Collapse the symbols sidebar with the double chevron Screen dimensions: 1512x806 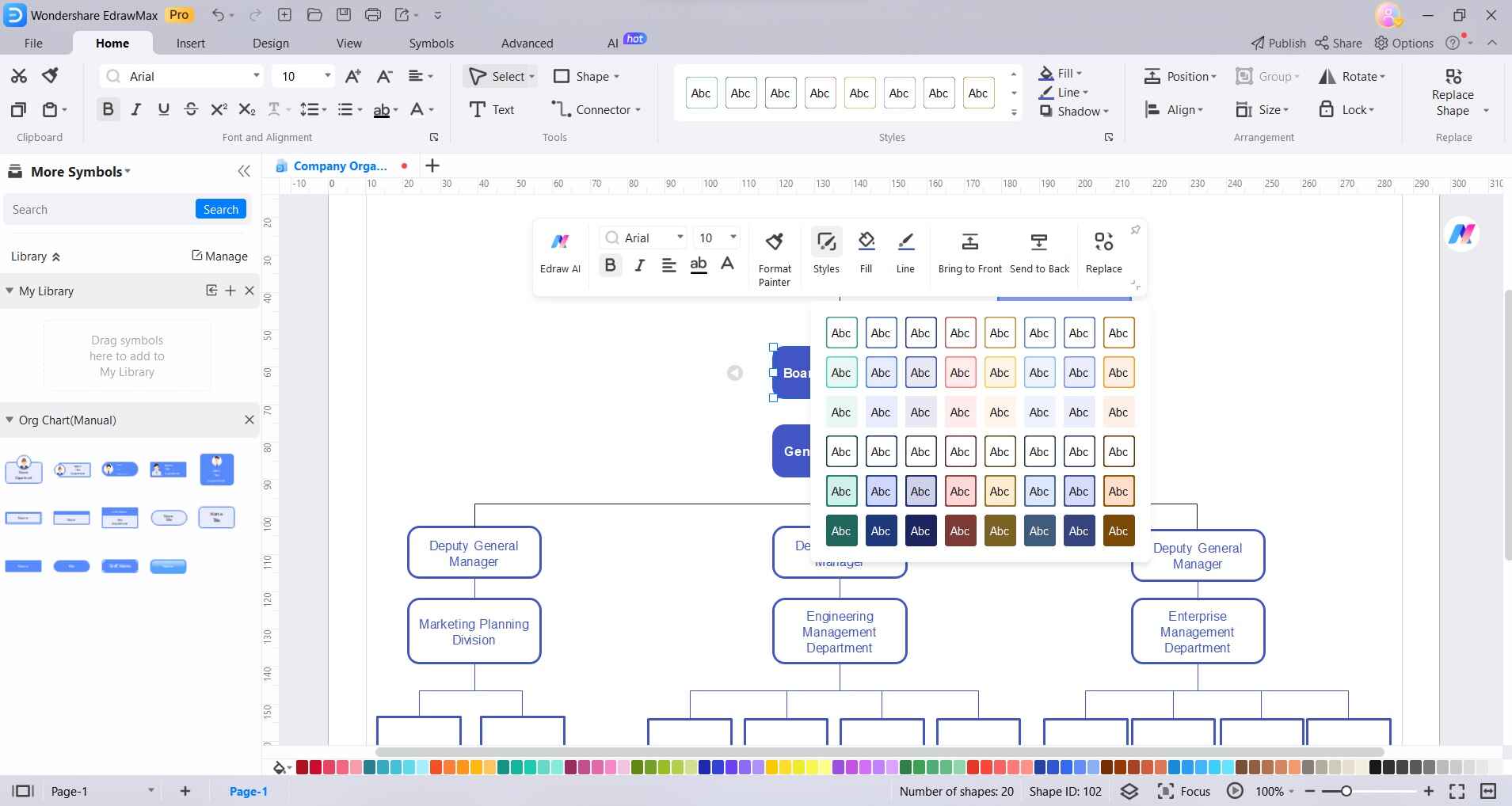(244, 171)
